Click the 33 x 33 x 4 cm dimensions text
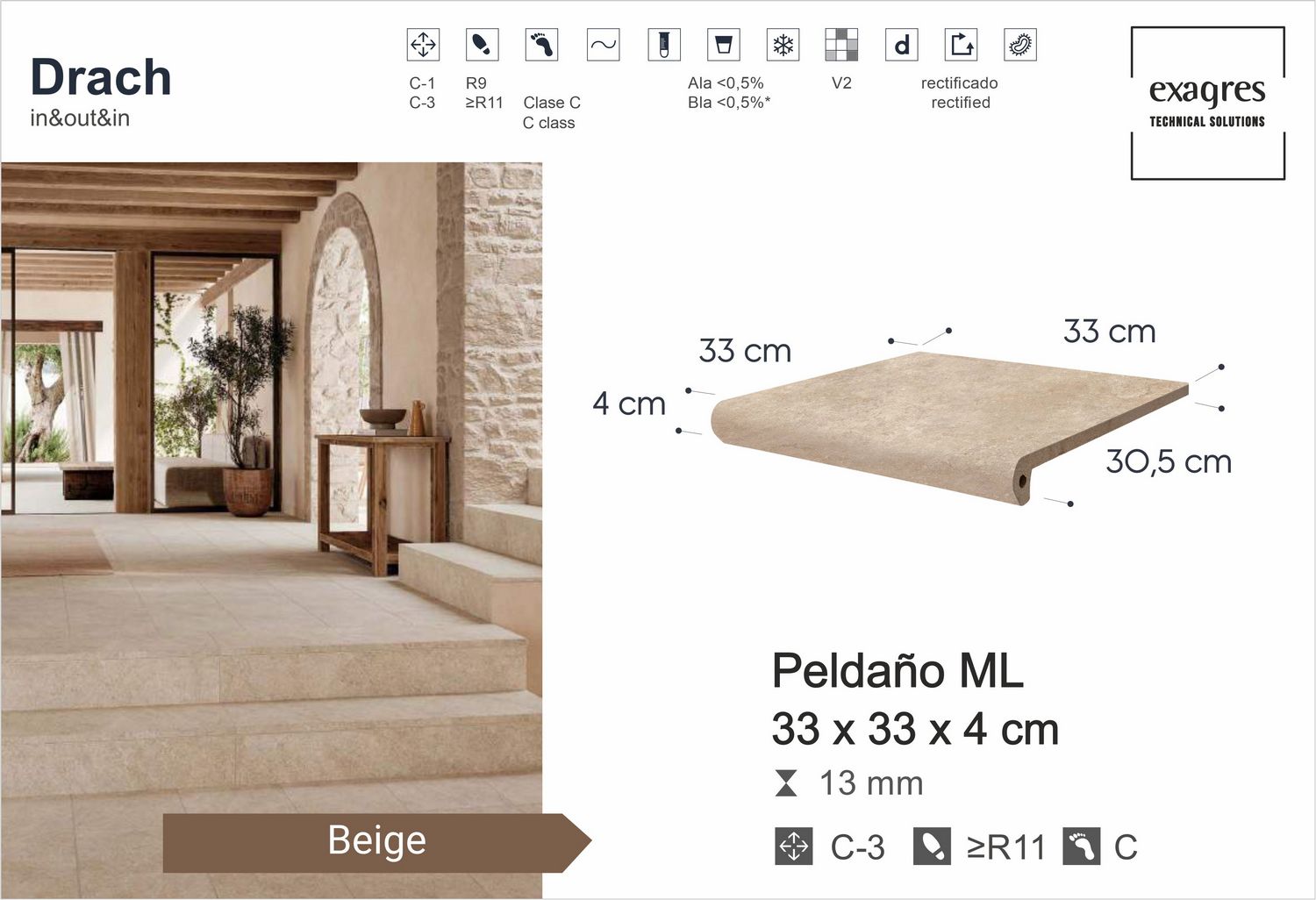 click(915, 729)
